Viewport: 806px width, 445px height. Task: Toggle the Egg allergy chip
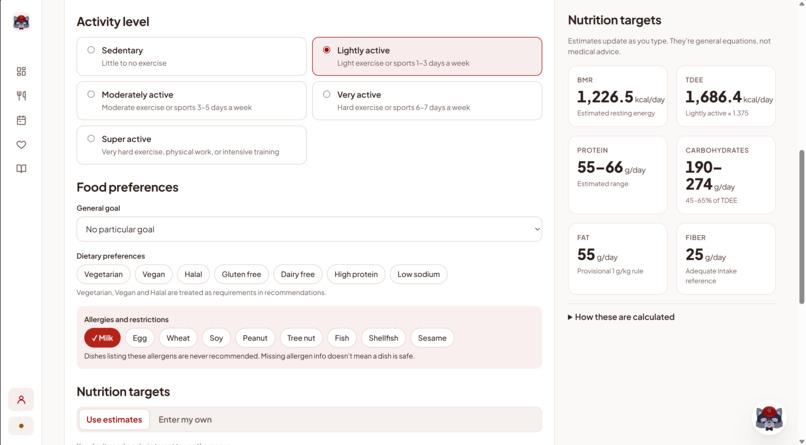coord(140,338)
